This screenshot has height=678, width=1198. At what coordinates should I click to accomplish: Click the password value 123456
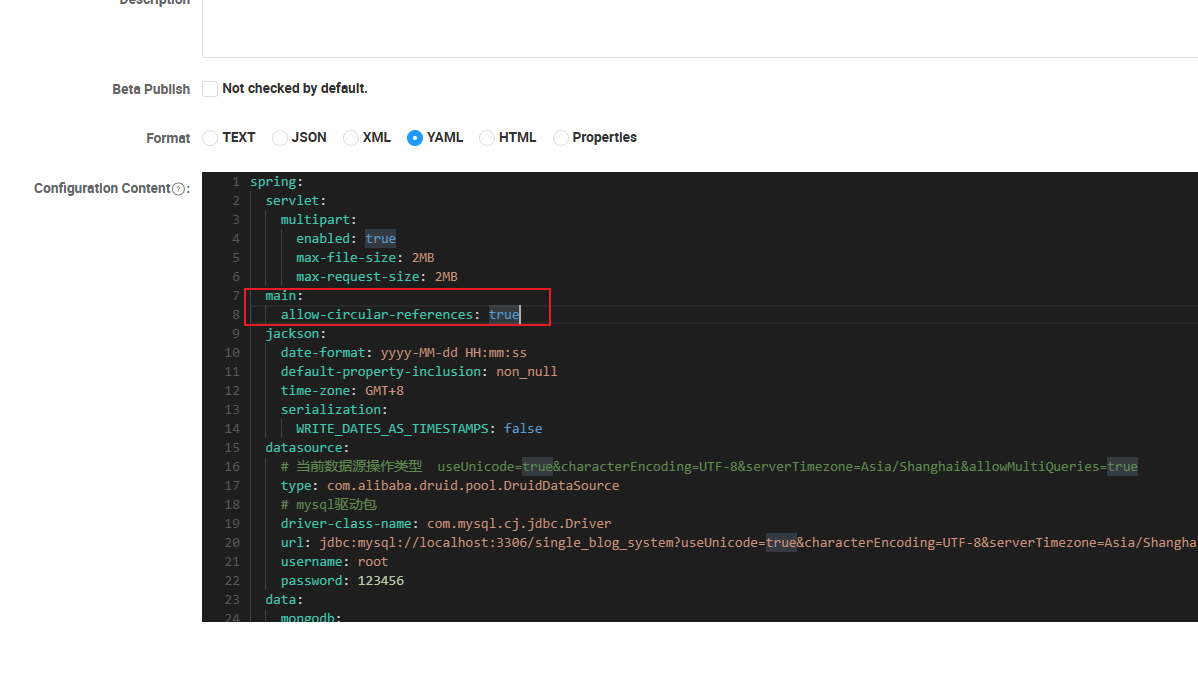pos(380,581)
